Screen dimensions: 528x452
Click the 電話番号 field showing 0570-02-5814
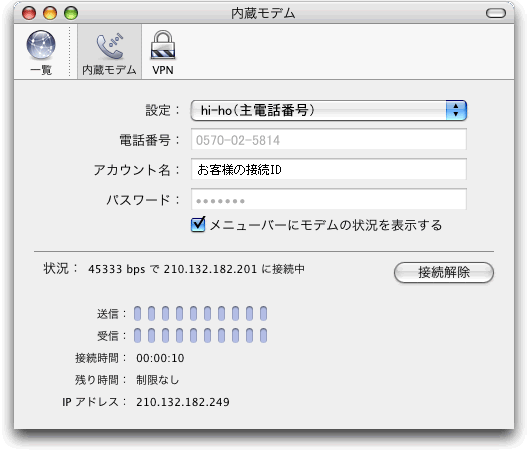tap(329, 139)
